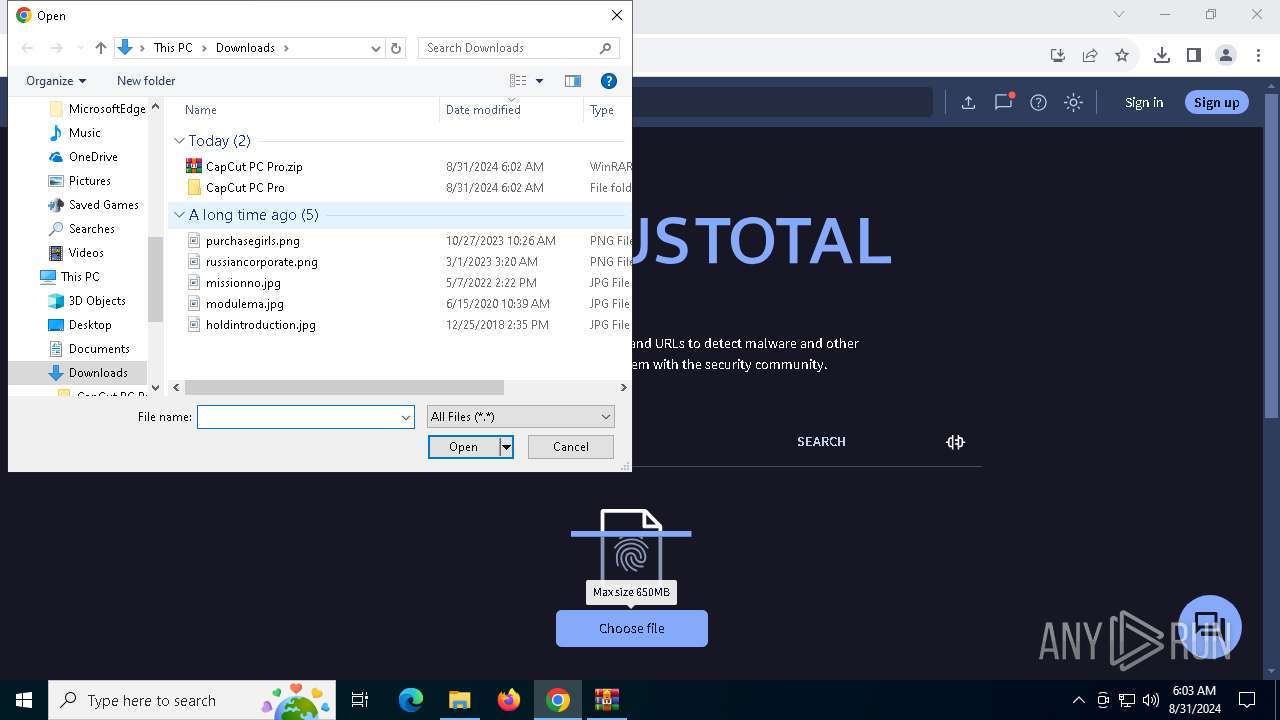Image resolution: width=1280 pixels, height=720 pixels.
Task: Select the purchasegirls.png file
Action: [x=252, y=241]
